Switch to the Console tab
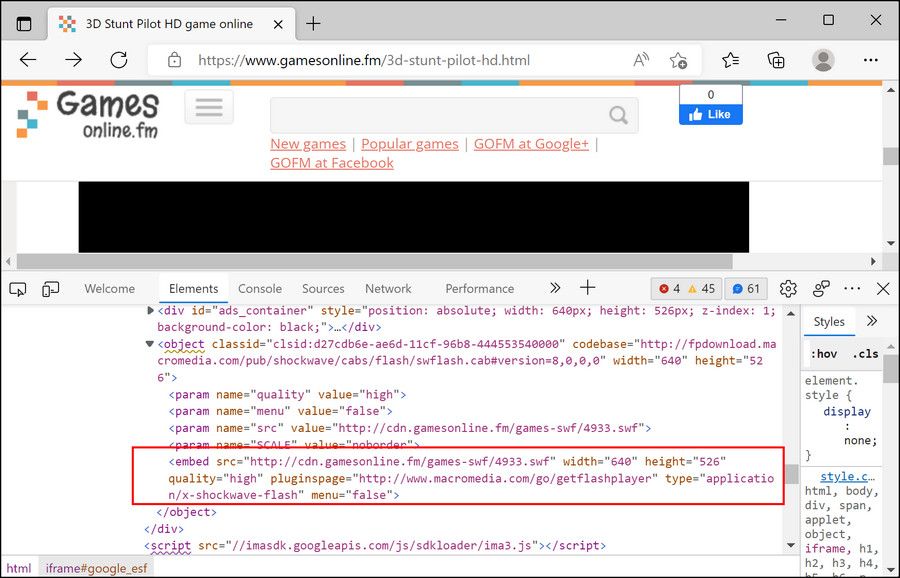The height and width of the screenshot is (578, 900). [260, 288]
